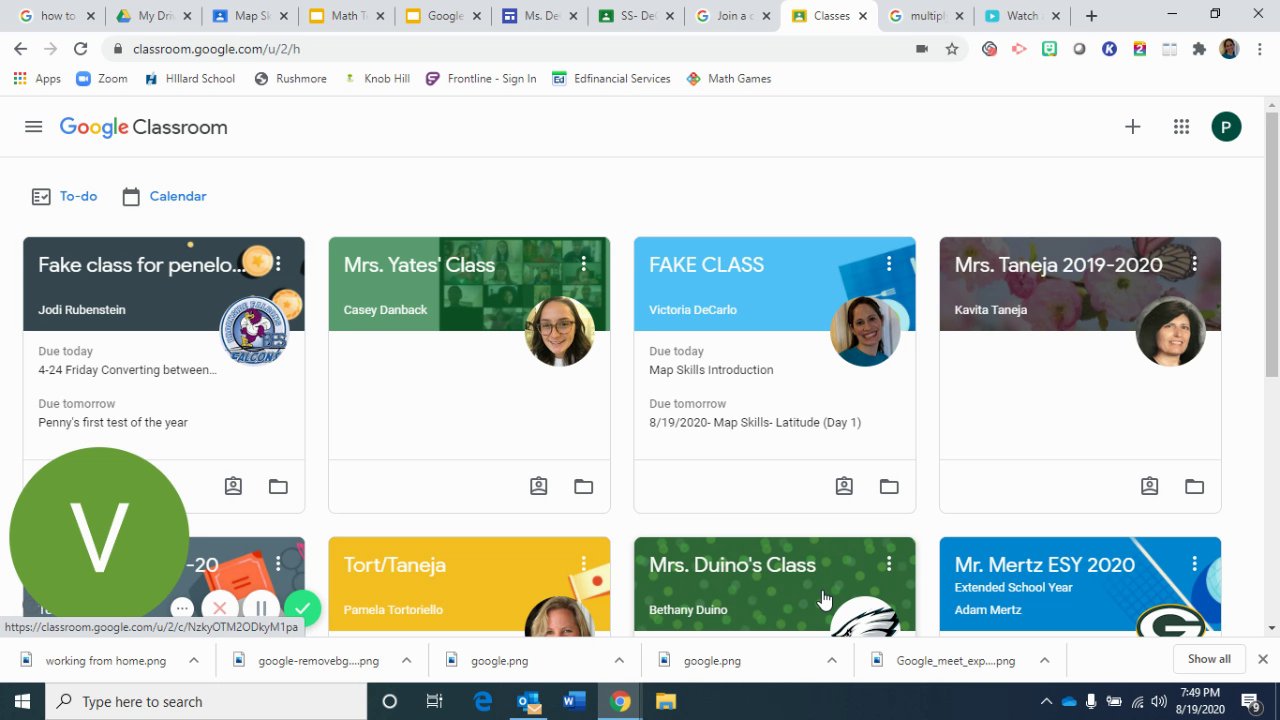Viewport: 1280px width, 720px height.
Task: Open the Zoom bookmark
Action: (x=102, y=78)
